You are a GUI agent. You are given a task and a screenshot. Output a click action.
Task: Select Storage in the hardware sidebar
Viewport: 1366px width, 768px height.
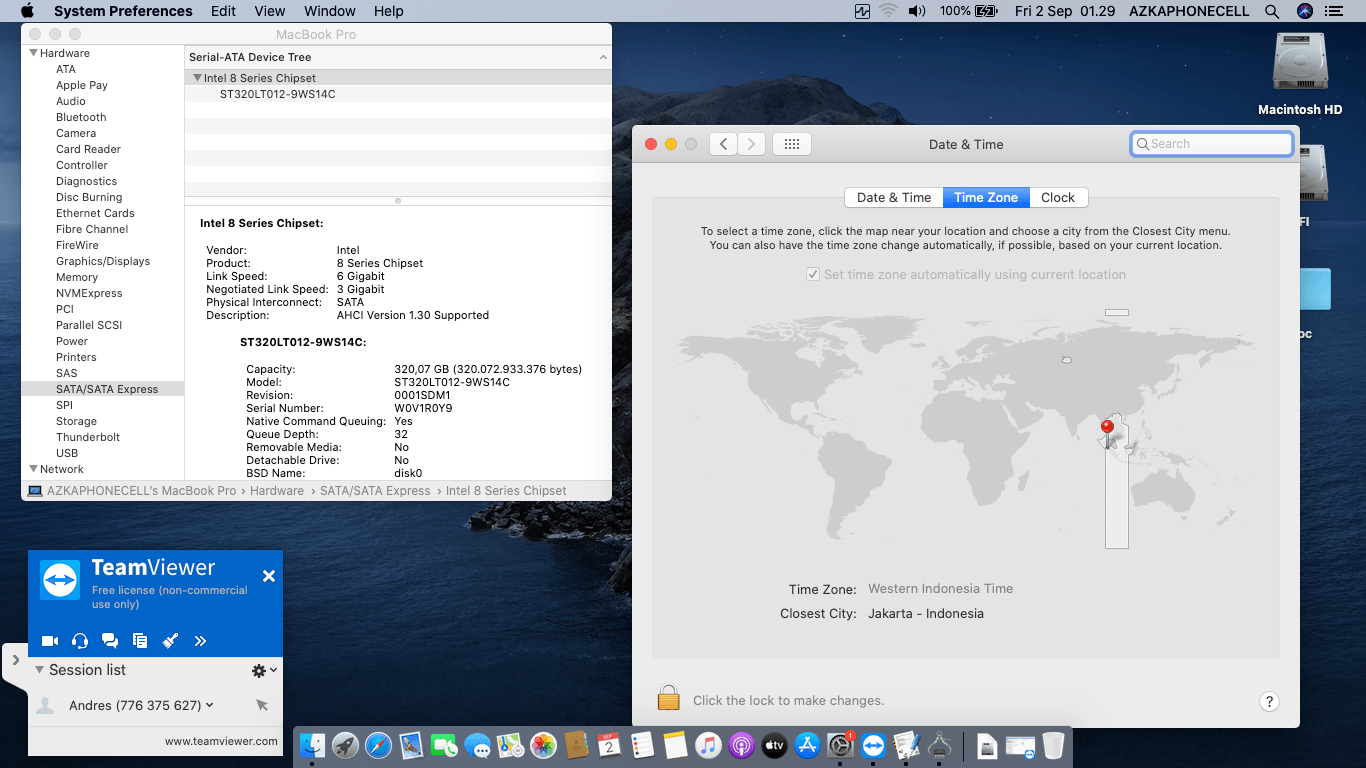[x=76, y=421]
